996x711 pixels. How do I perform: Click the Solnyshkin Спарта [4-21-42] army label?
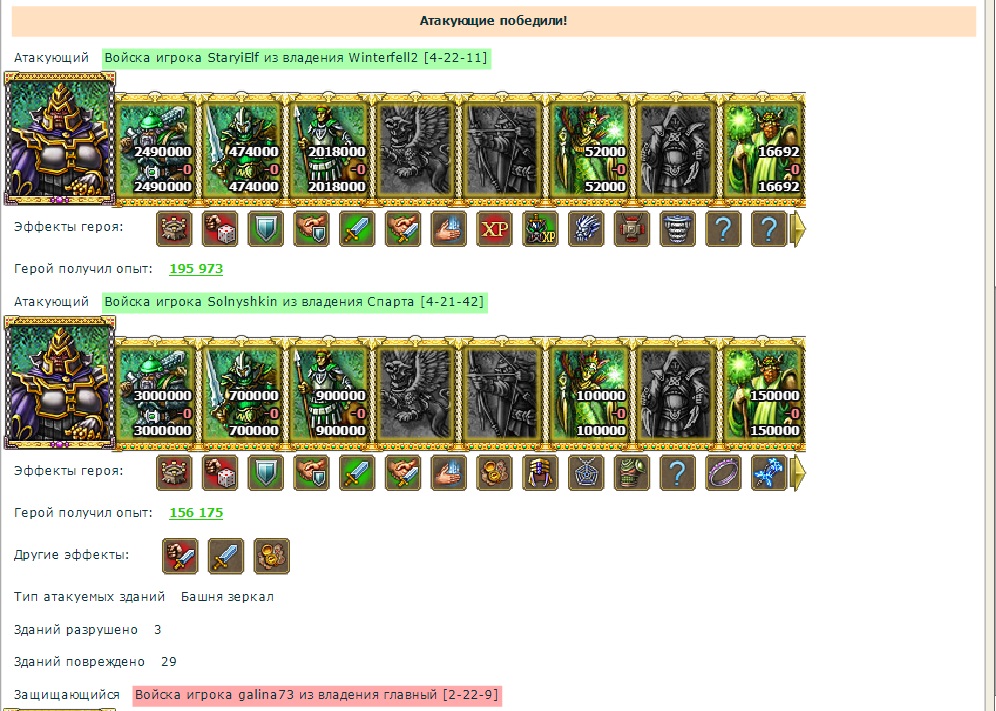tap(294, 302)
